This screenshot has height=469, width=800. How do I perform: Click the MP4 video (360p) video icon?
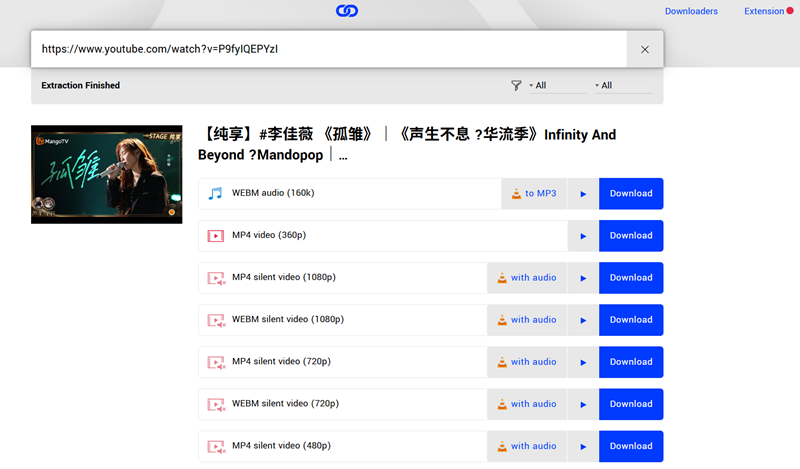pyautogui.click(x=215, y=236)
